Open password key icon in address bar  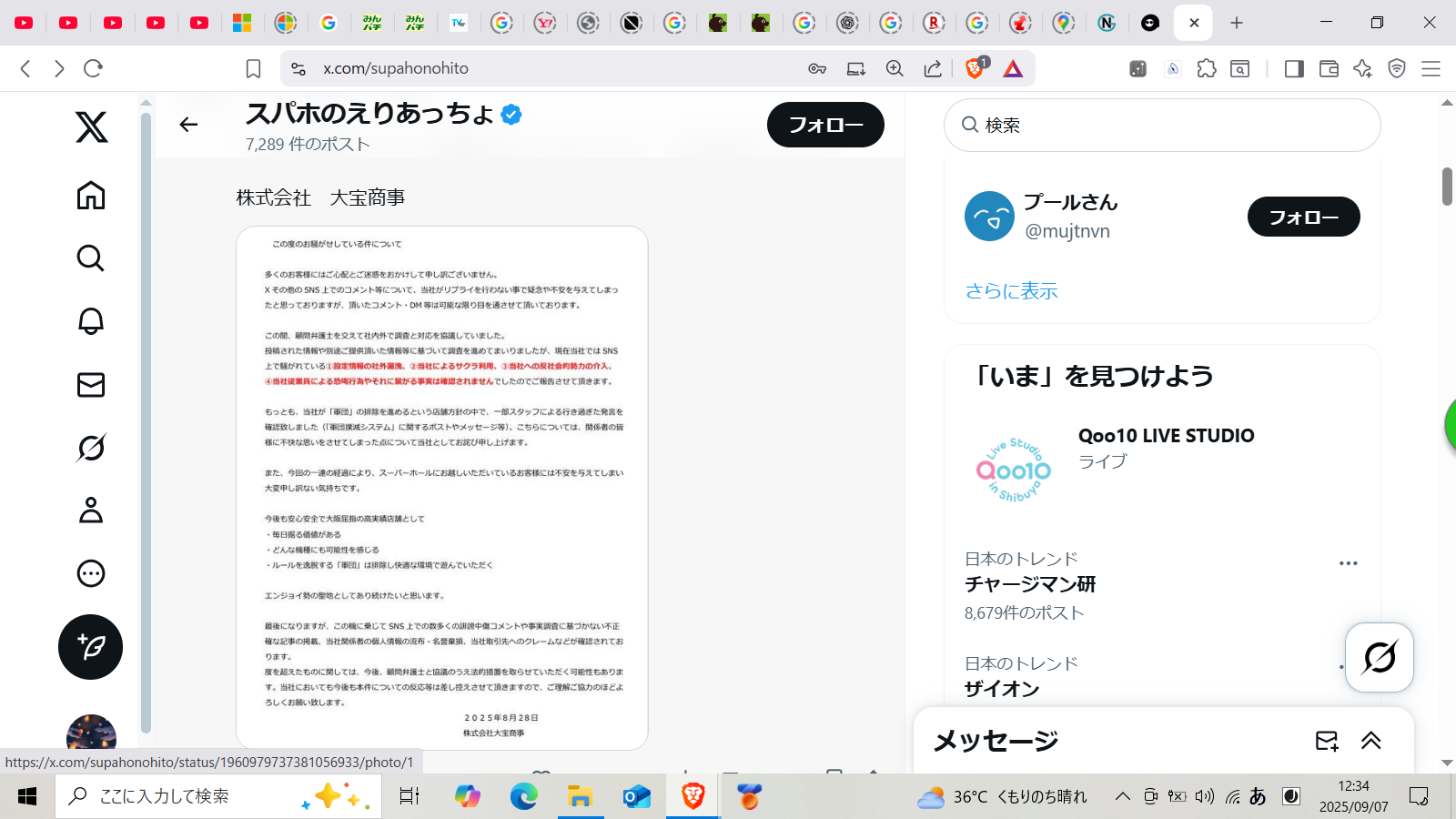(817, 68)
